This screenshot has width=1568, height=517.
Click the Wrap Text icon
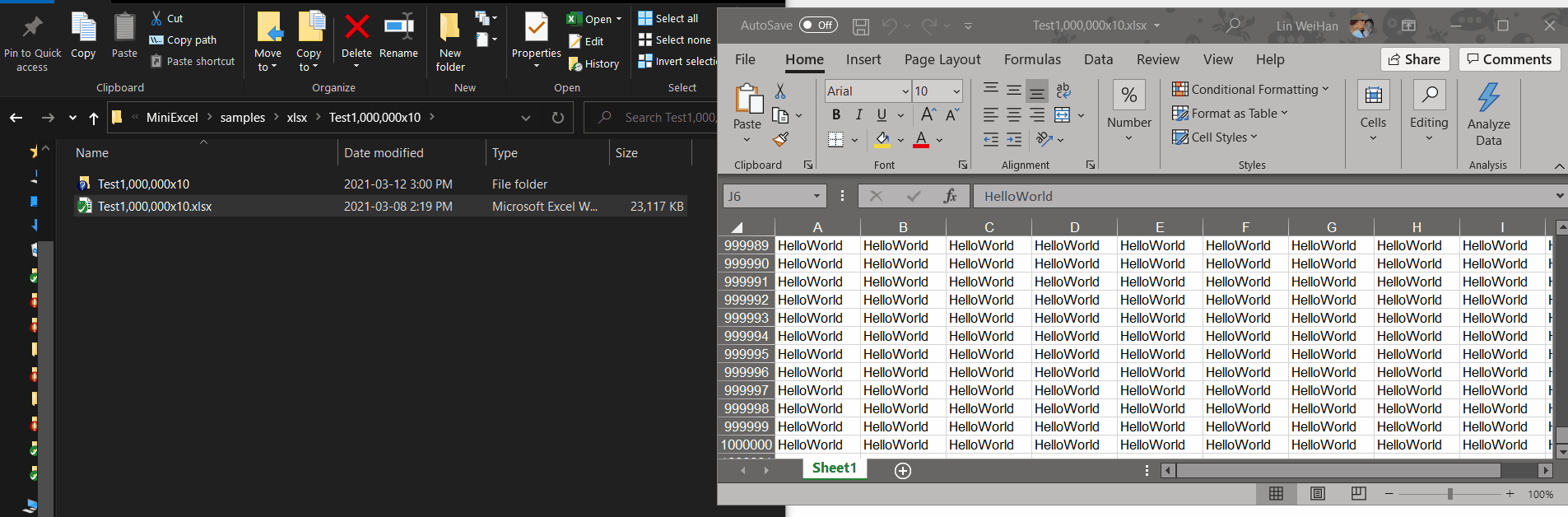coord(1063,91)
